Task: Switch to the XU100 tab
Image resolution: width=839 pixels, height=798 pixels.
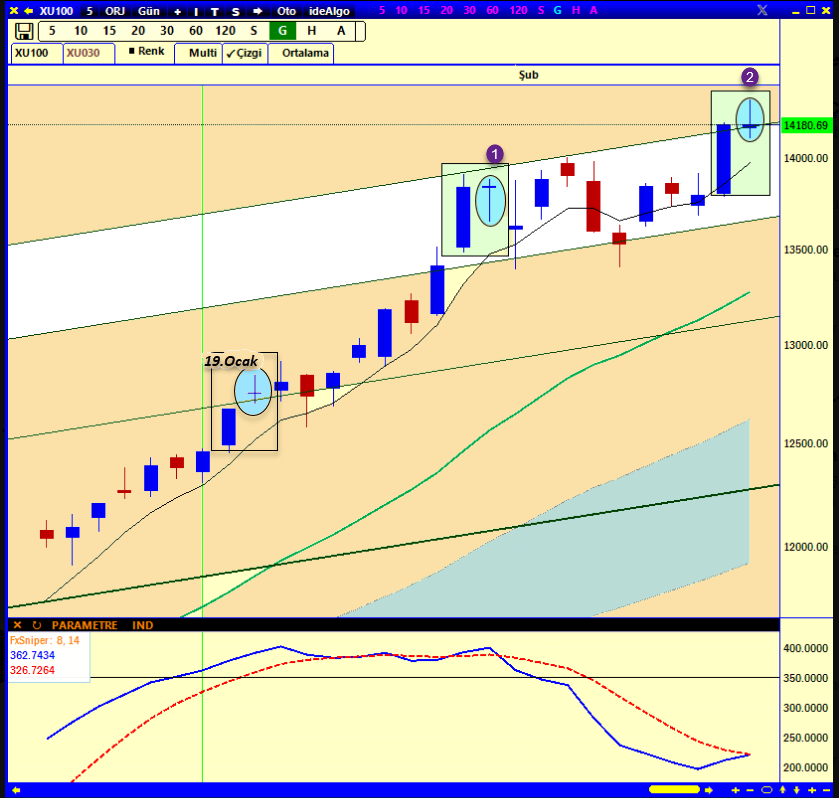Action: 36,53
